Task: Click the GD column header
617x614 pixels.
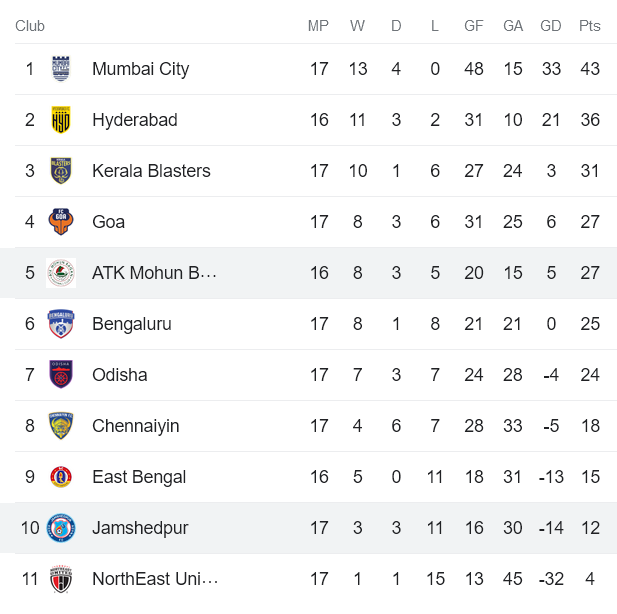Action: coord(550,26)
